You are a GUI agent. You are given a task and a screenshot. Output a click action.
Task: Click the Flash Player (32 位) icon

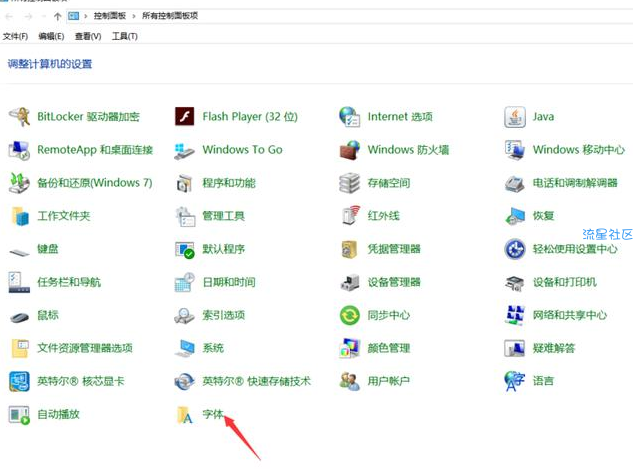point(184,117)
